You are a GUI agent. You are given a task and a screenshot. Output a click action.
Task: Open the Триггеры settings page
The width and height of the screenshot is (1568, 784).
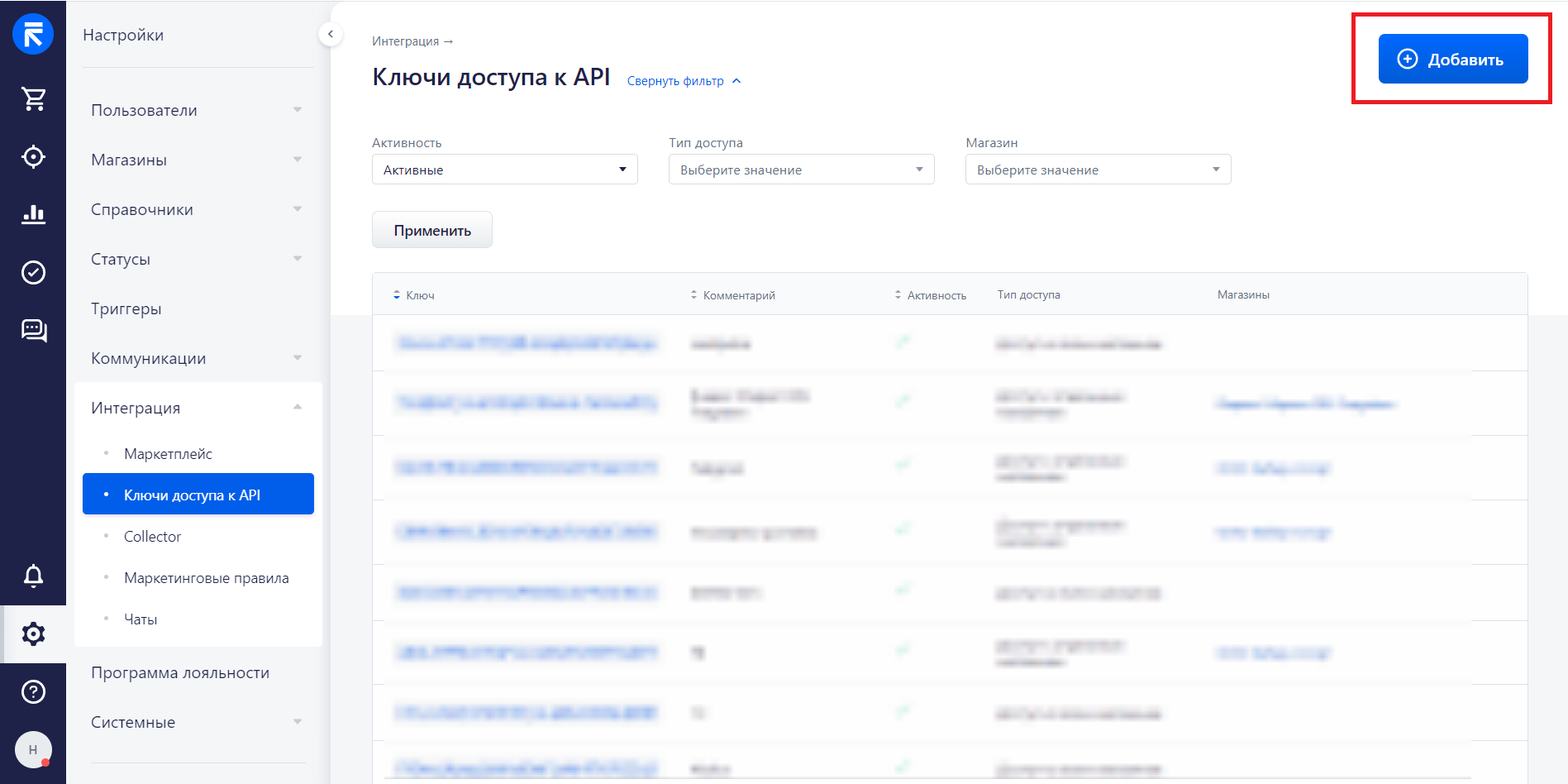point(126,308)
